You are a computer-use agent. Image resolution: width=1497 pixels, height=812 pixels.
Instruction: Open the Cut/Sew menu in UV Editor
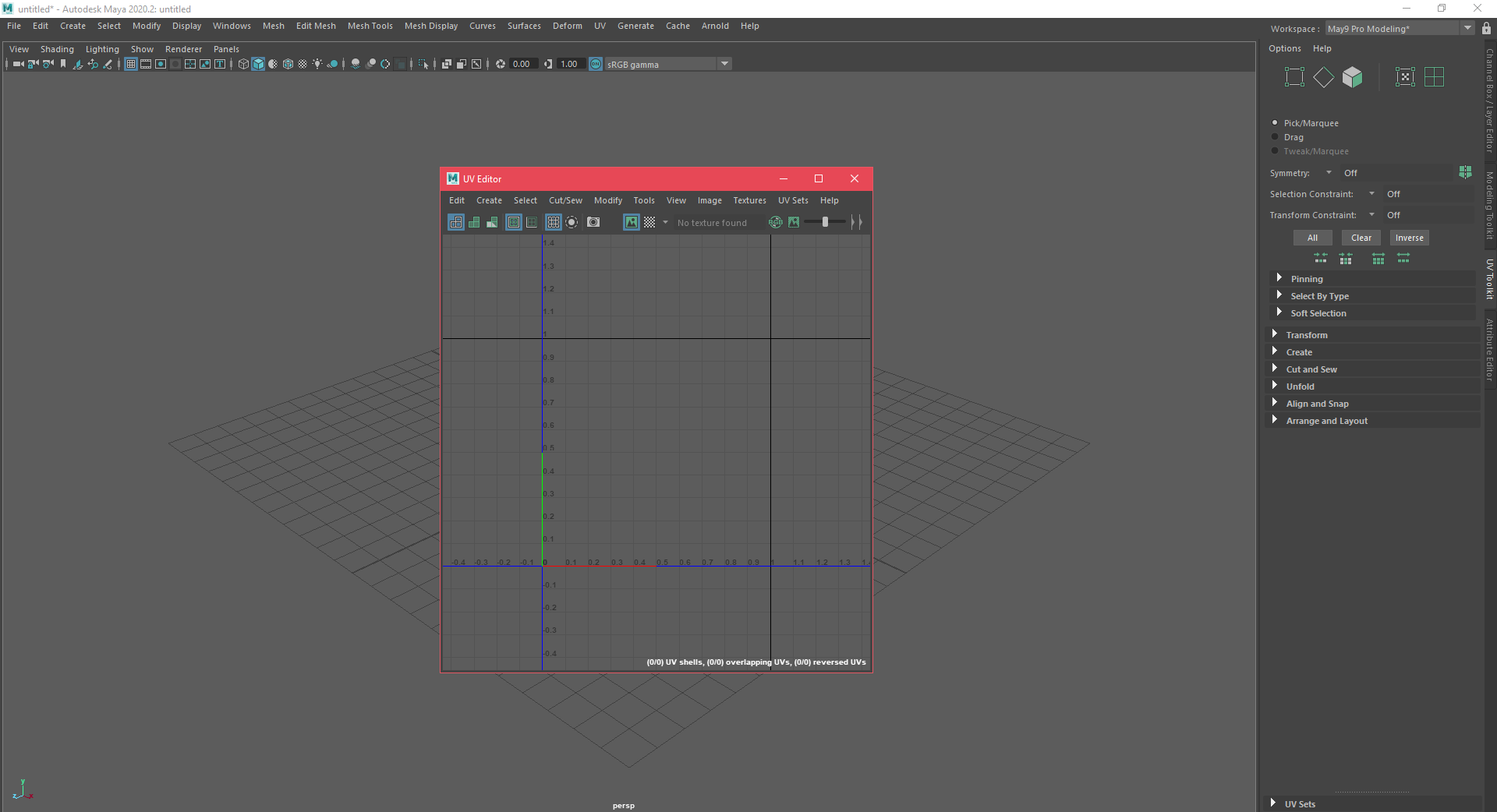coord(565,200)
